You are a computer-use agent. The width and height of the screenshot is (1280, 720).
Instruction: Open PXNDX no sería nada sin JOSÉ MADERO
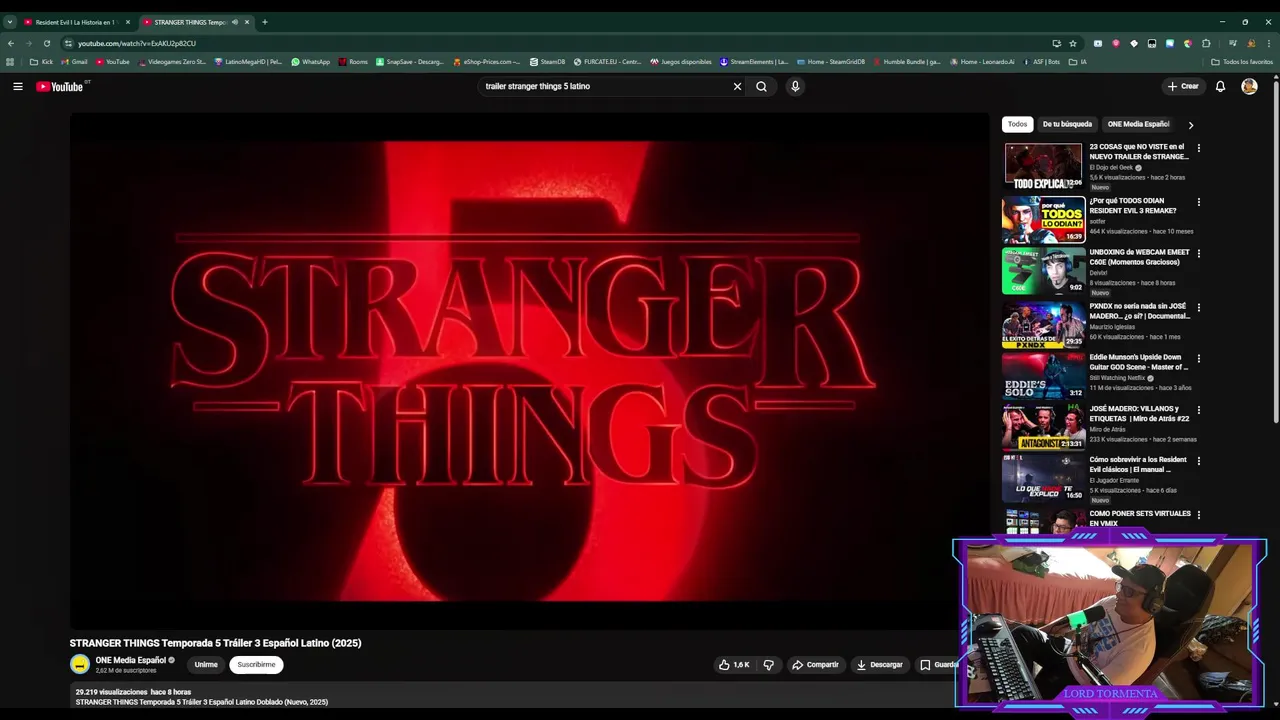point(1138,311)
